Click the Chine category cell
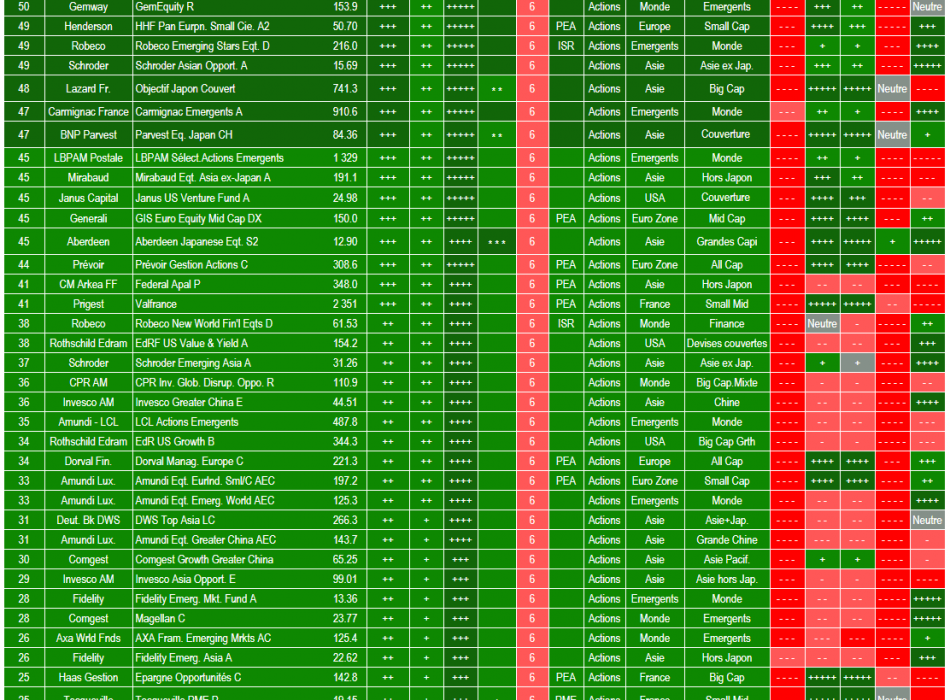 727,402
